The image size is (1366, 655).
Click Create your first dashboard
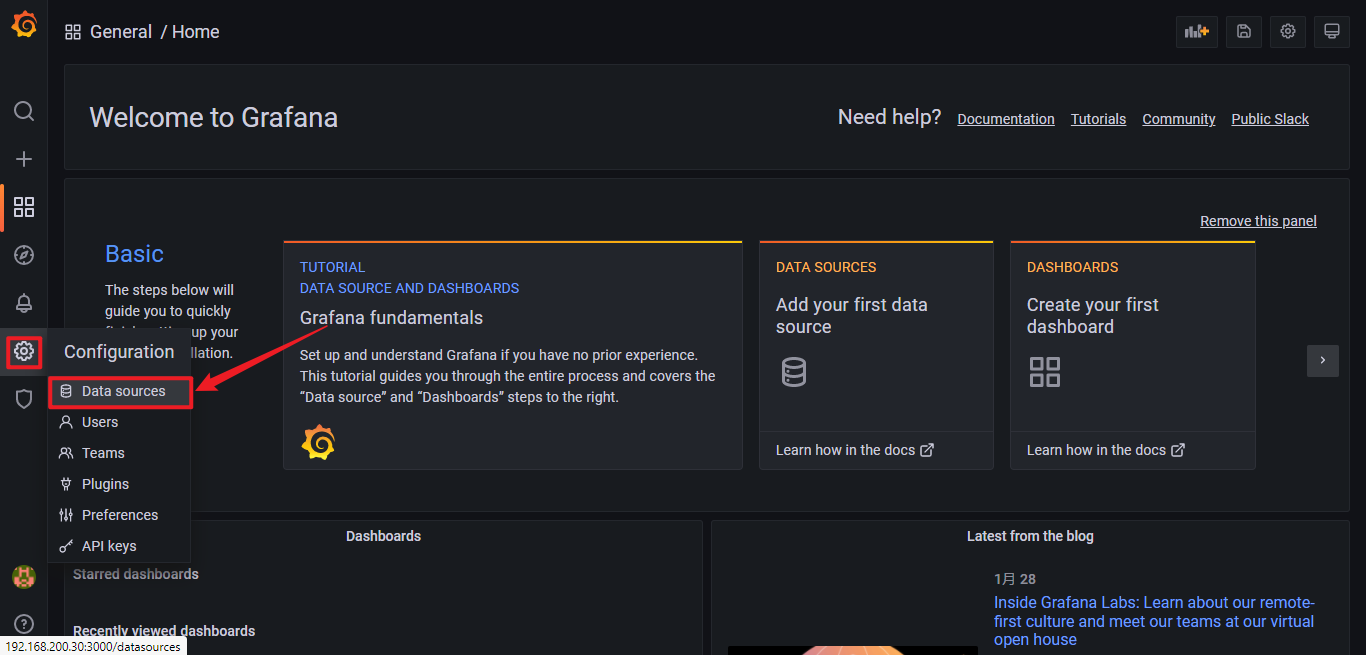pyautogui.click(x=1092, y=316)
